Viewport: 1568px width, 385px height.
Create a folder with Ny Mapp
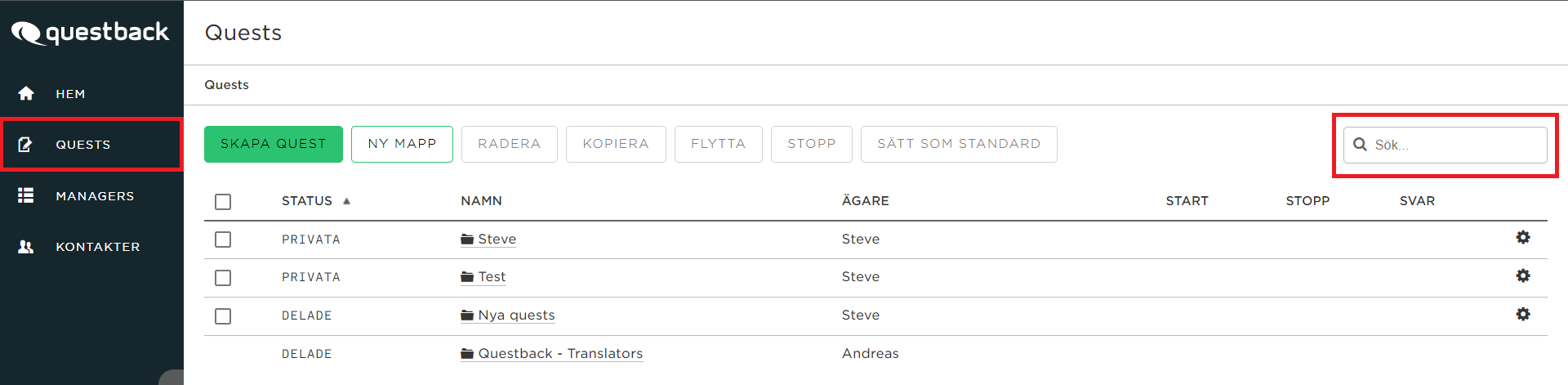click(x=402, y=144)
